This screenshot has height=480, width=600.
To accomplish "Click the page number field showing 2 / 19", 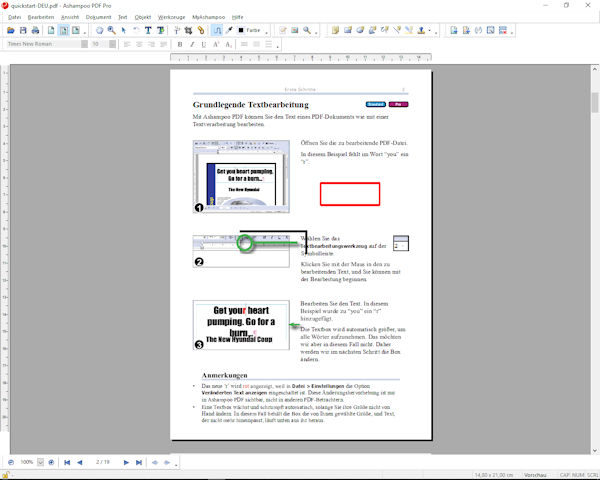I will 103,462.
